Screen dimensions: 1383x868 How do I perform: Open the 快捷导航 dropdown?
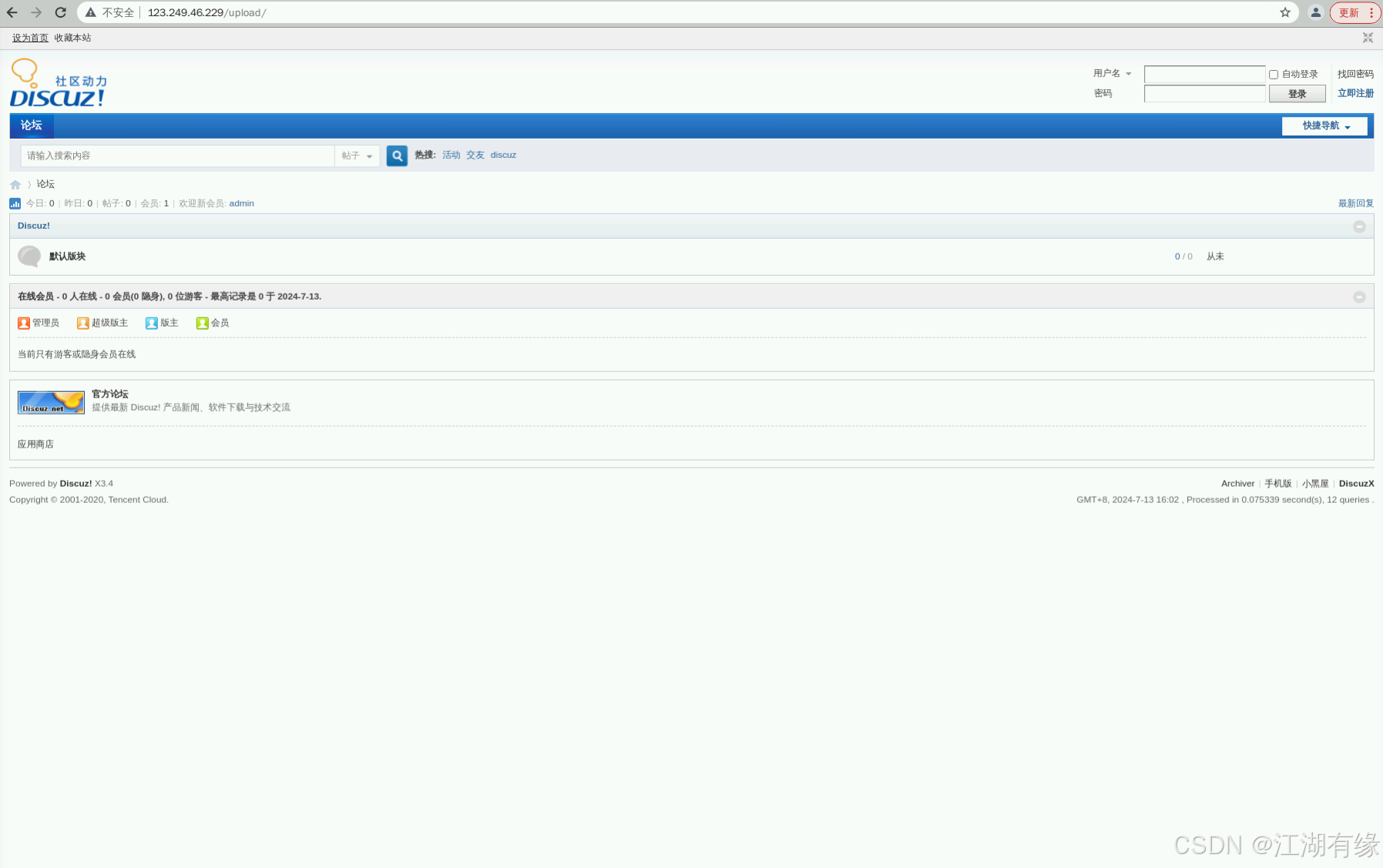pyautogui.click(x=1324, y=126)
